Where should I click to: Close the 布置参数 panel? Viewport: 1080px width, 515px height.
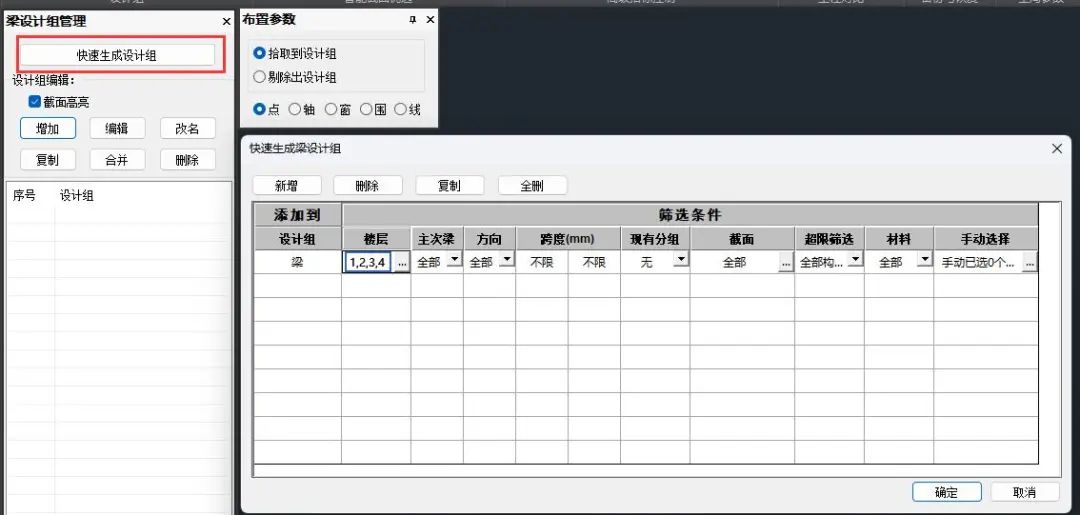(430, 20)
